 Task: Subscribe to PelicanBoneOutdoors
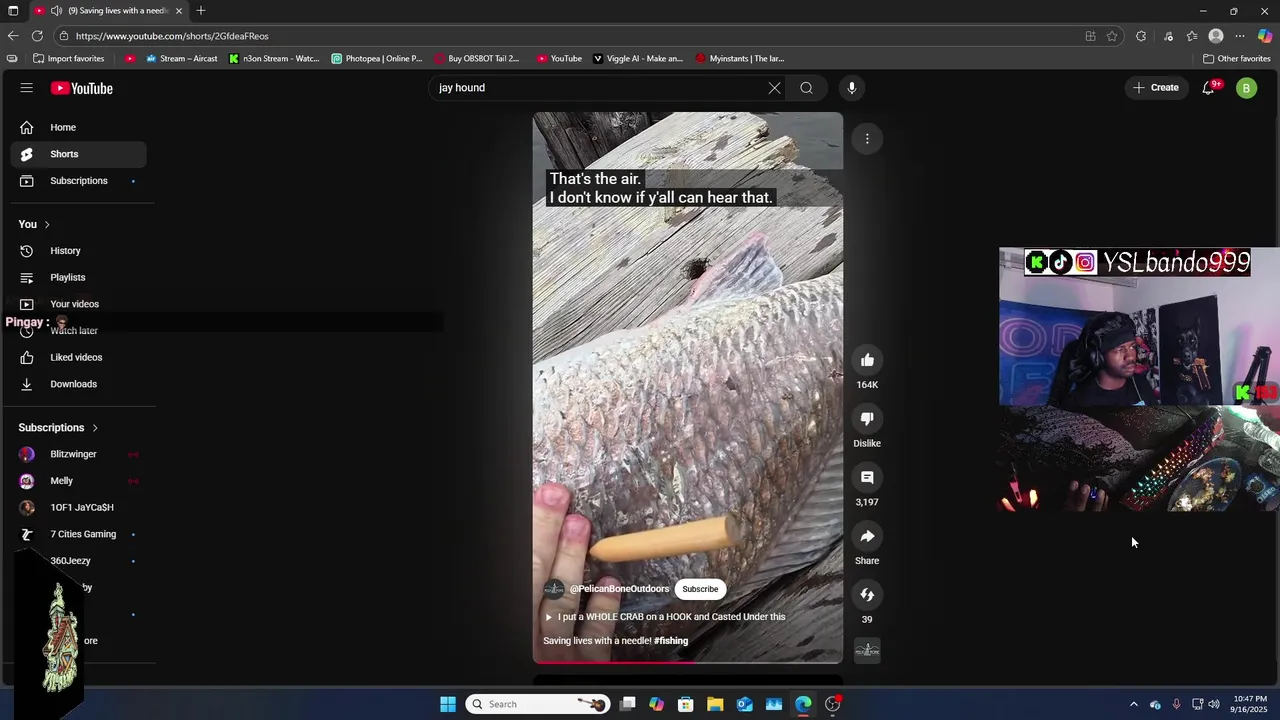700,589
